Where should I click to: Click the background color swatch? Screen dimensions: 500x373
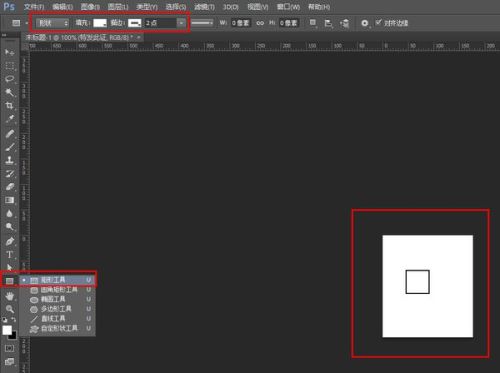click(x=13, y=336)
